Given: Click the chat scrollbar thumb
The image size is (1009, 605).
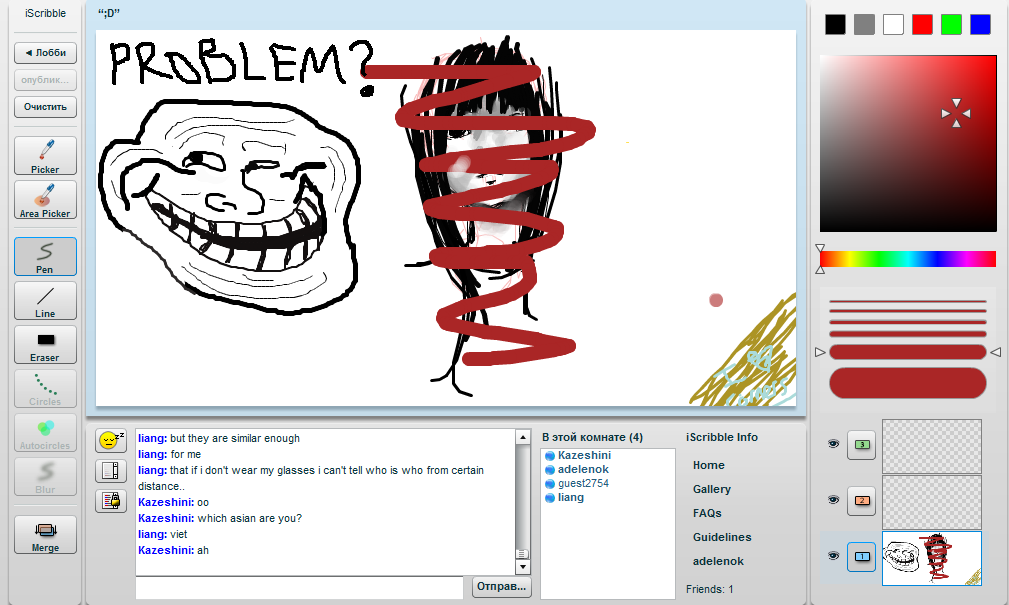Looking at the screenshot, I should point(523,554).
